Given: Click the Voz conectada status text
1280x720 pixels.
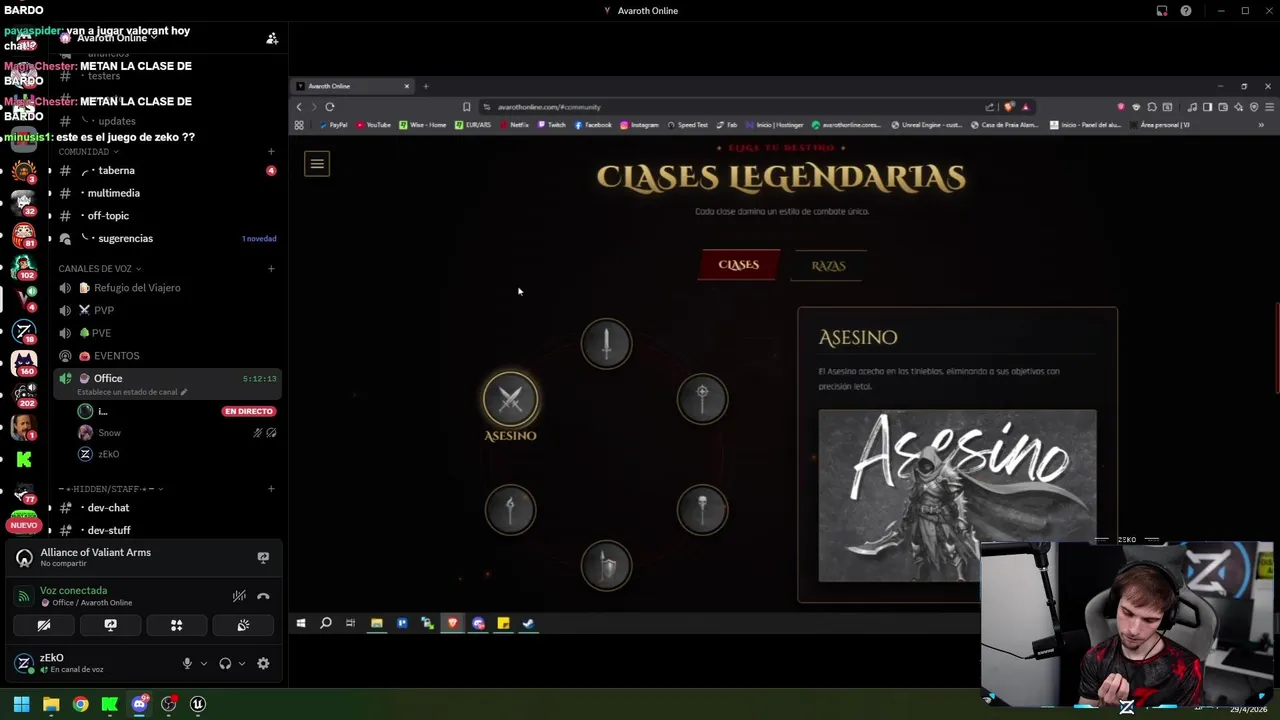Looking at the screenshot, I should point(73,591).
